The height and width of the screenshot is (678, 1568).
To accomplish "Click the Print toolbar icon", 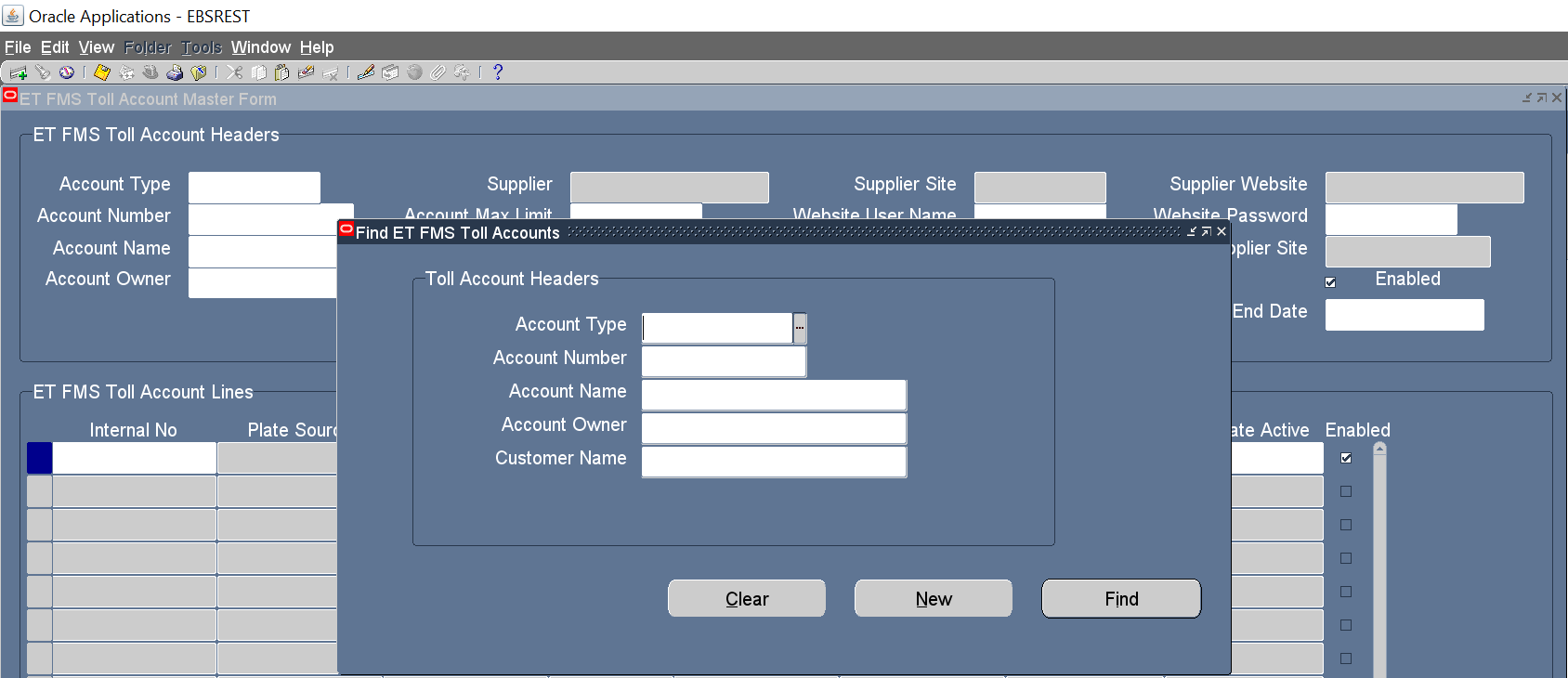I will tap(174, 72).
